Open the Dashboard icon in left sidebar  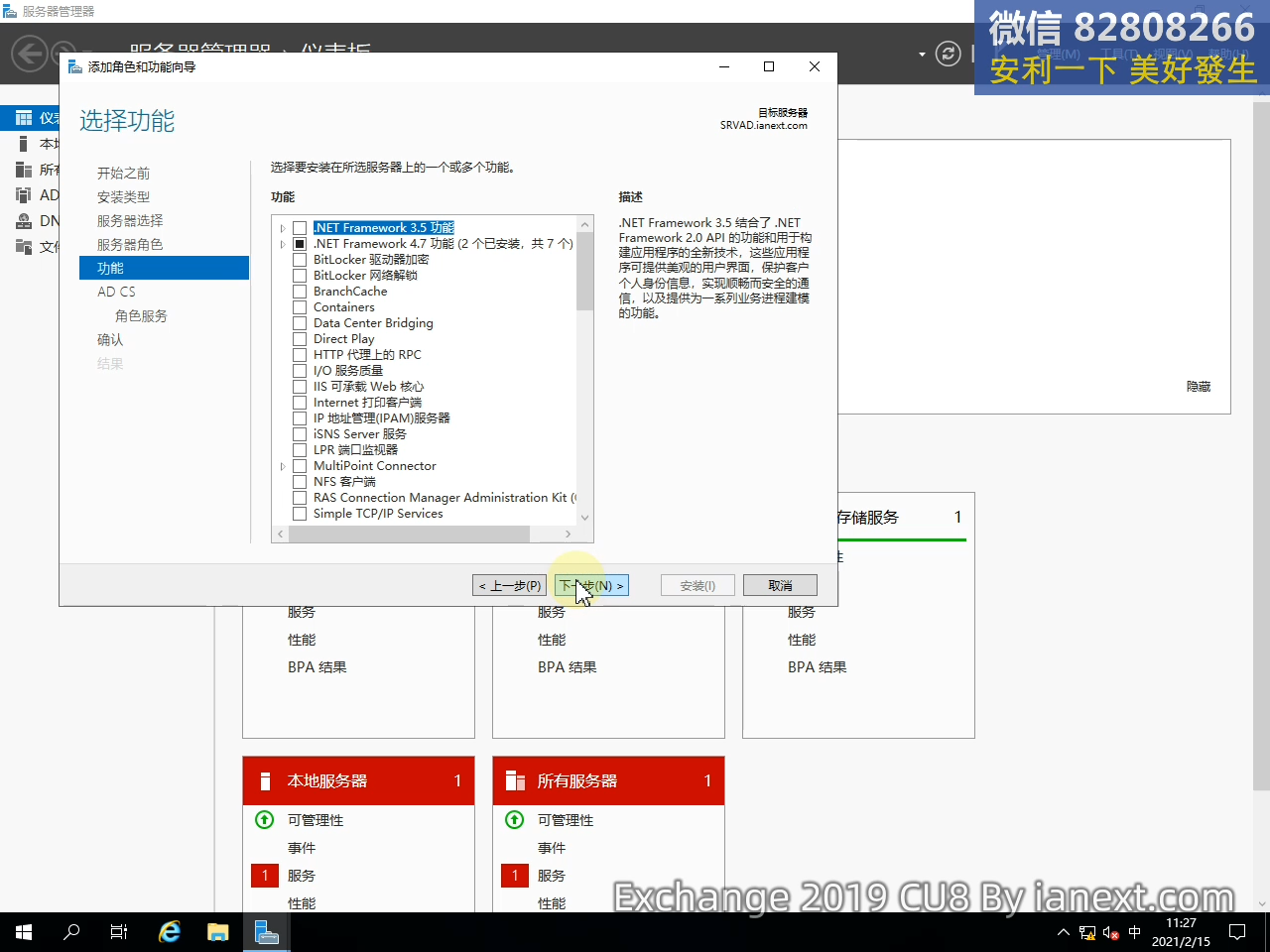[x=24, y=118]
